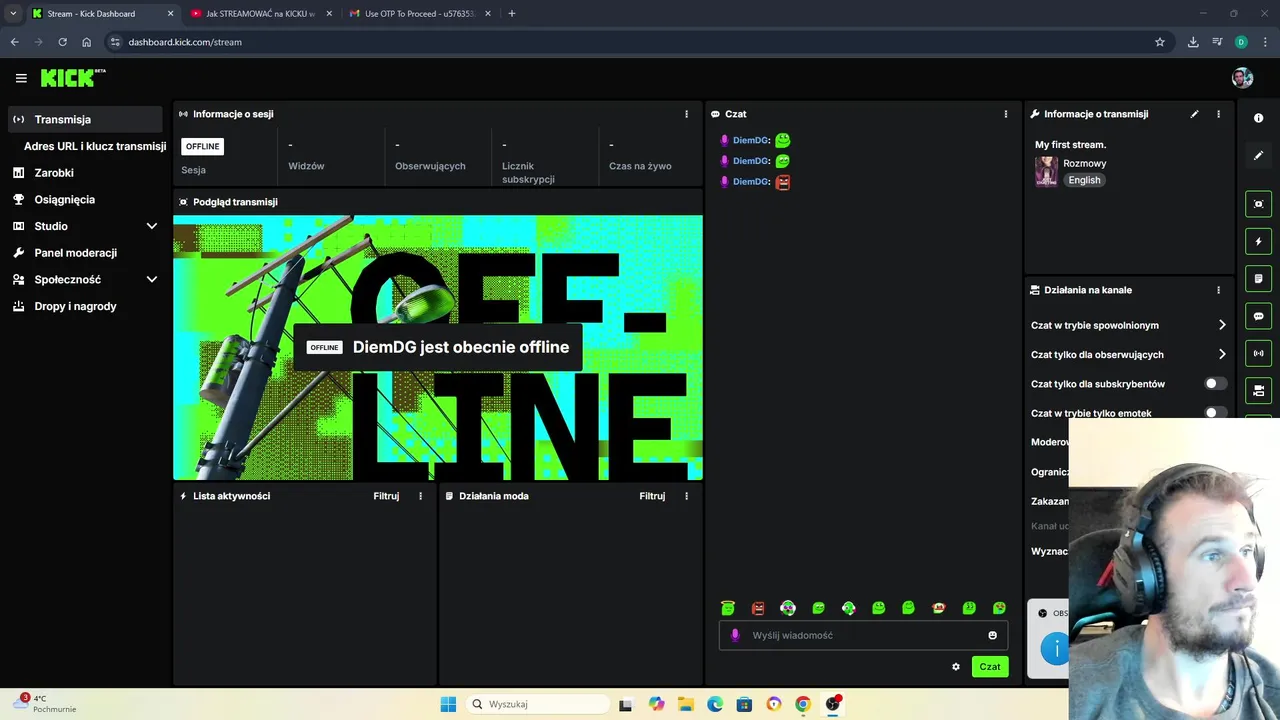
Task: Click 'My first stream.' title text
Action: point(1070,145)
